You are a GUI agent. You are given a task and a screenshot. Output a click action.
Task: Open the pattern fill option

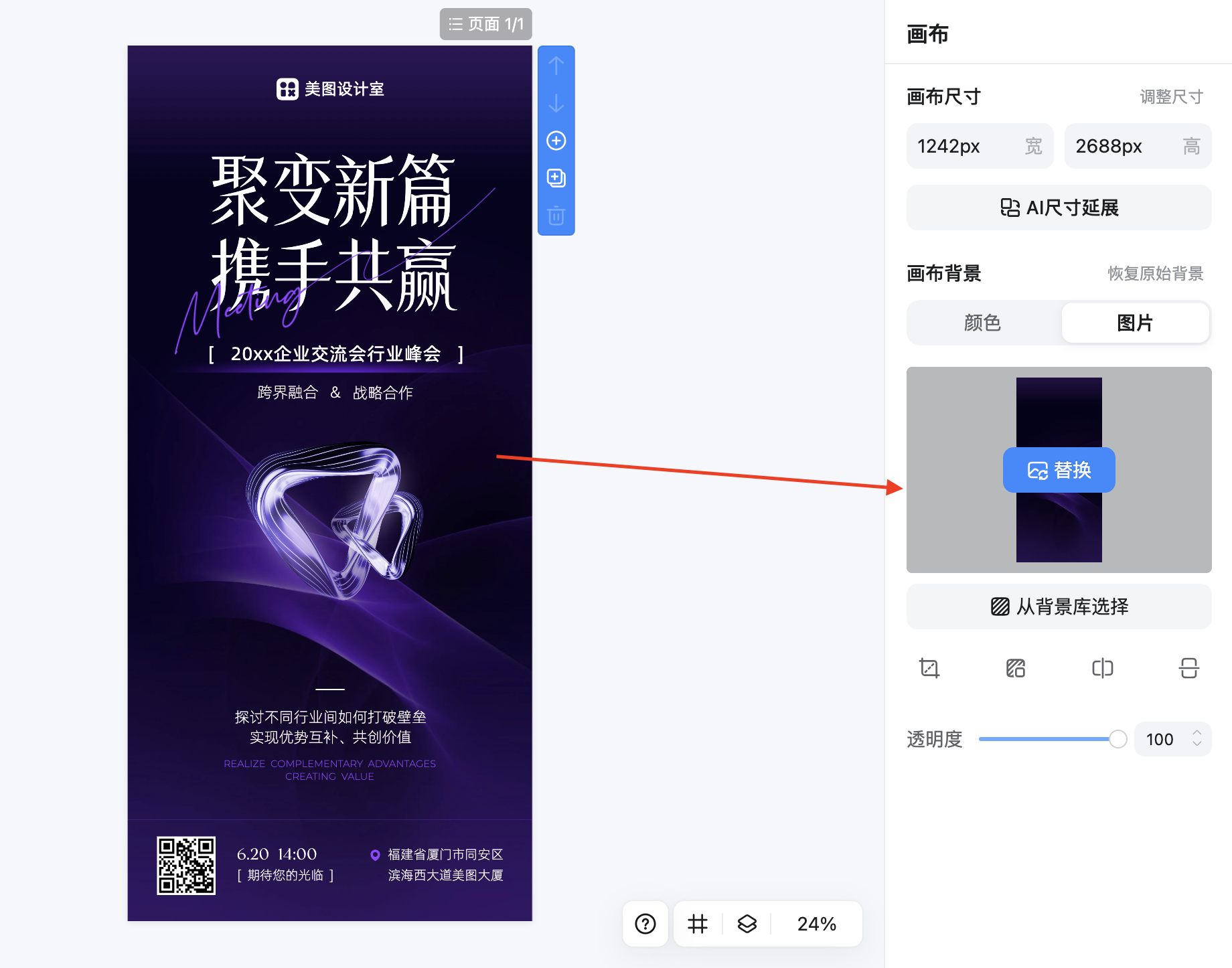click(1015, 668)
